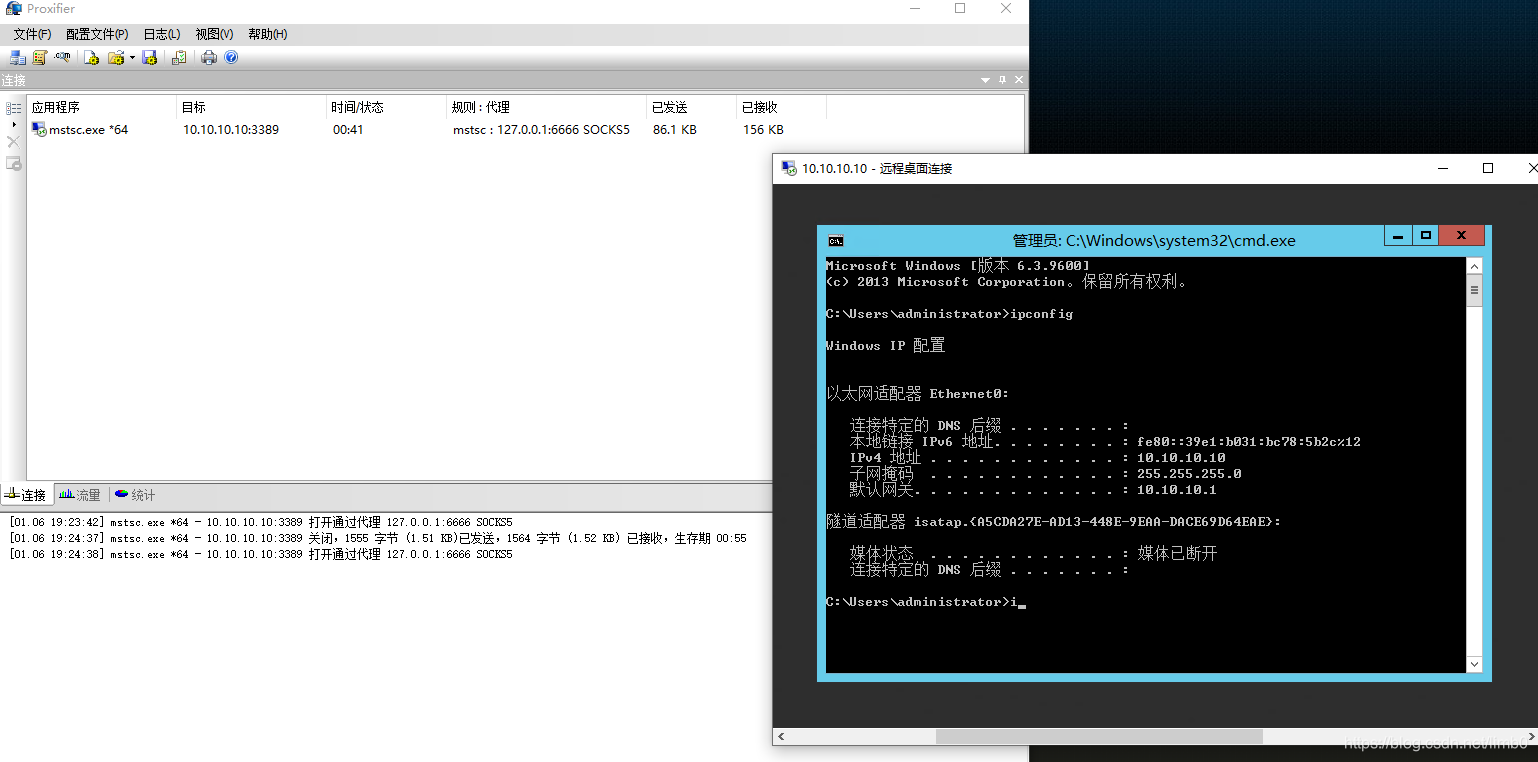Click Remote Desktop window title icon
Viewport: 1538px width, 762px height.
789,168
